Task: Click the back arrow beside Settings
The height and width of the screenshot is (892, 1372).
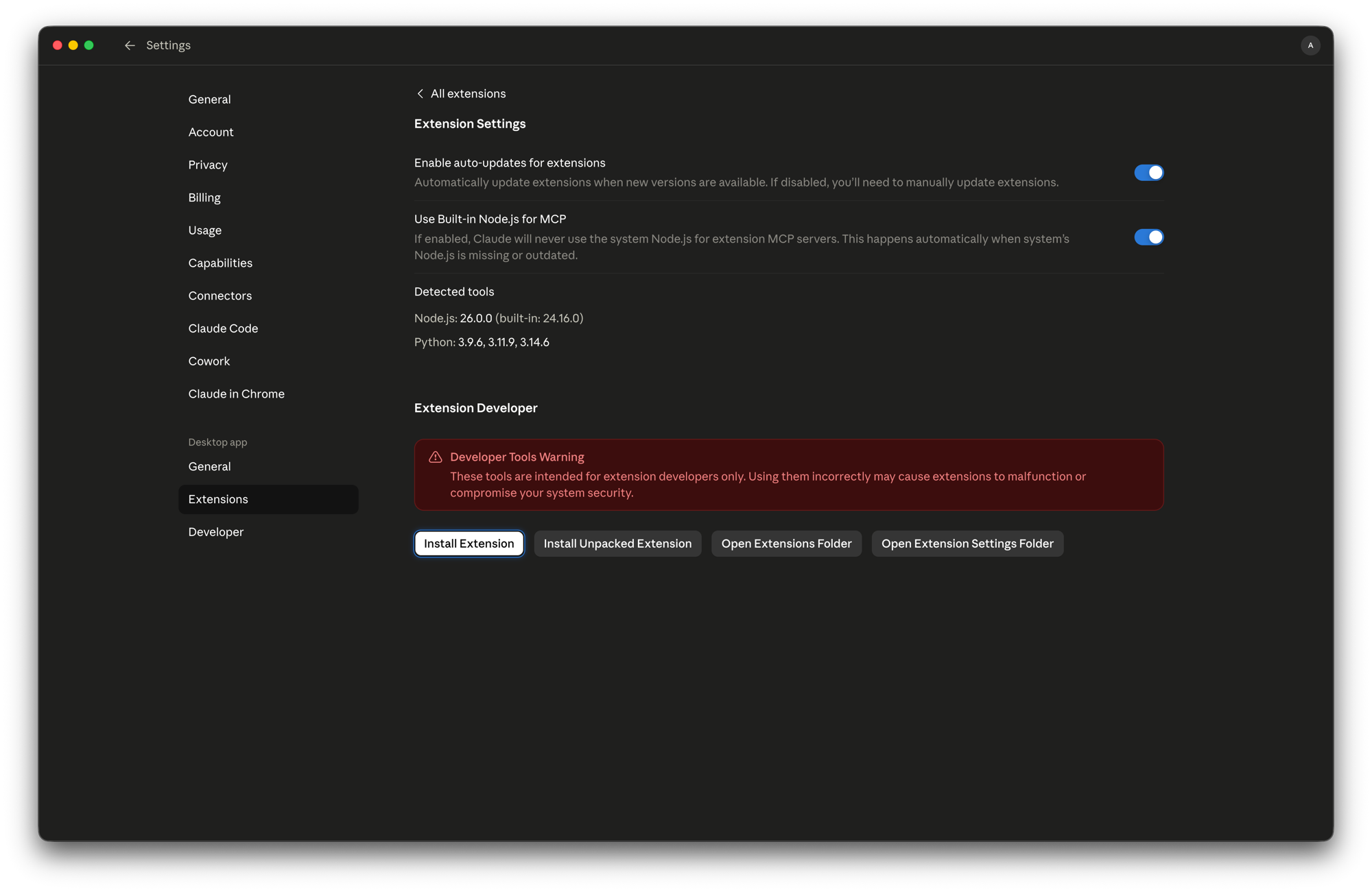Action: [x=130, y=45]
